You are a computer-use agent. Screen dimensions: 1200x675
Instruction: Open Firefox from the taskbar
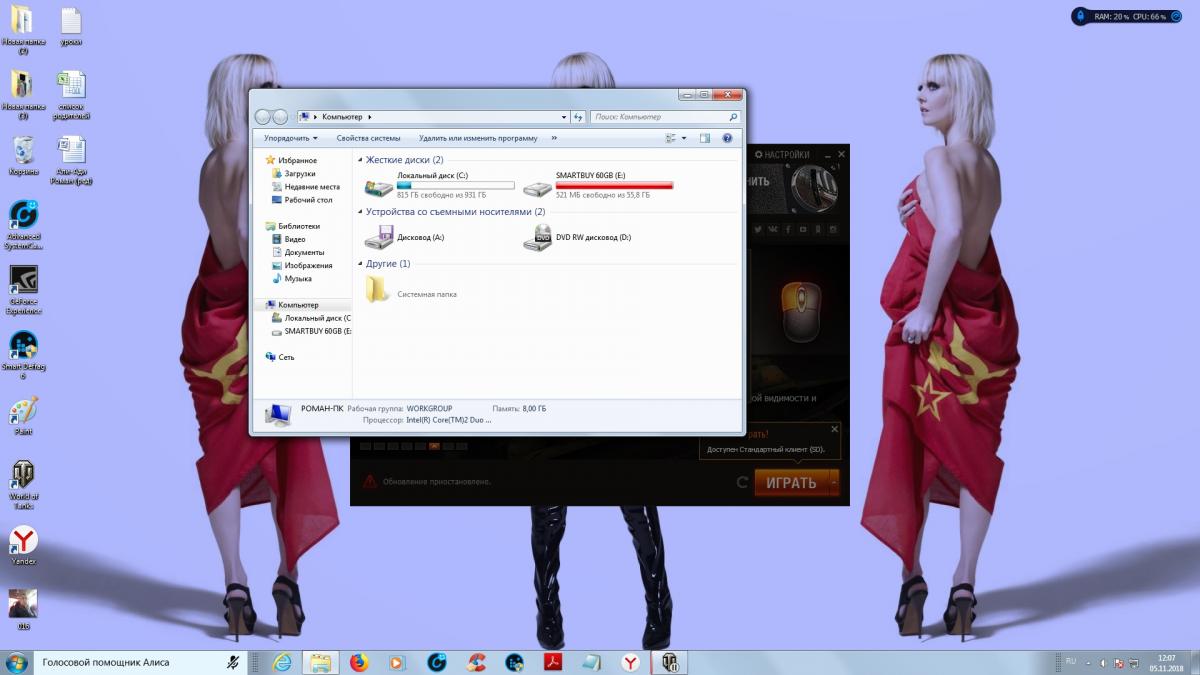pos(359,662)
